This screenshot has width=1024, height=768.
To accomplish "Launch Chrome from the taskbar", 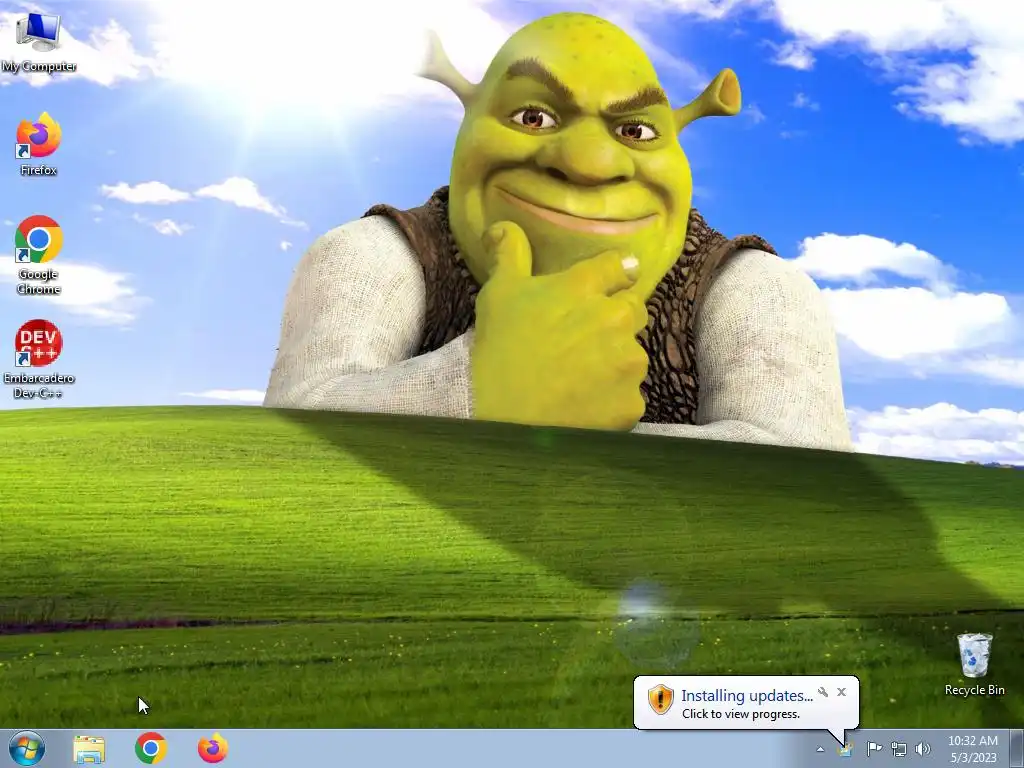I will (x=151, y=748).
